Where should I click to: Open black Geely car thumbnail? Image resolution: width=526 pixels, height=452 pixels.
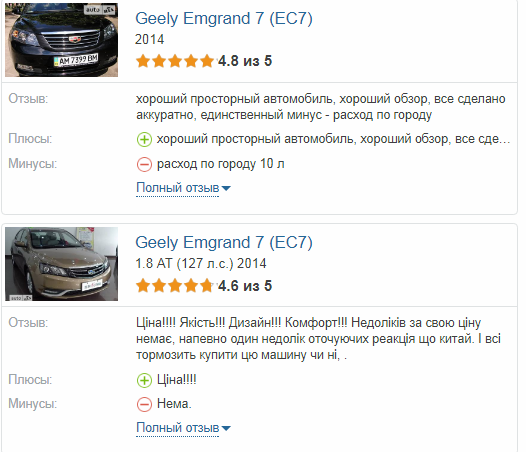61,40
